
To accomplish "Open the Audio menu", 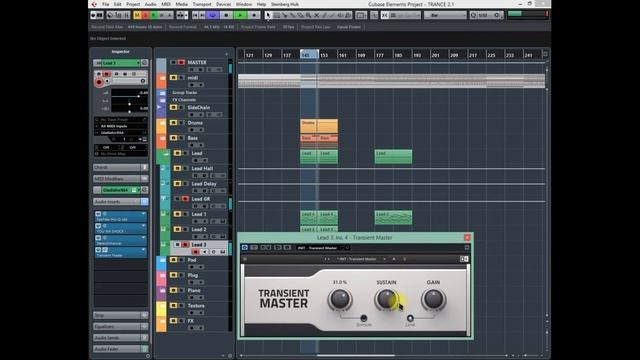I will (151, 4).
